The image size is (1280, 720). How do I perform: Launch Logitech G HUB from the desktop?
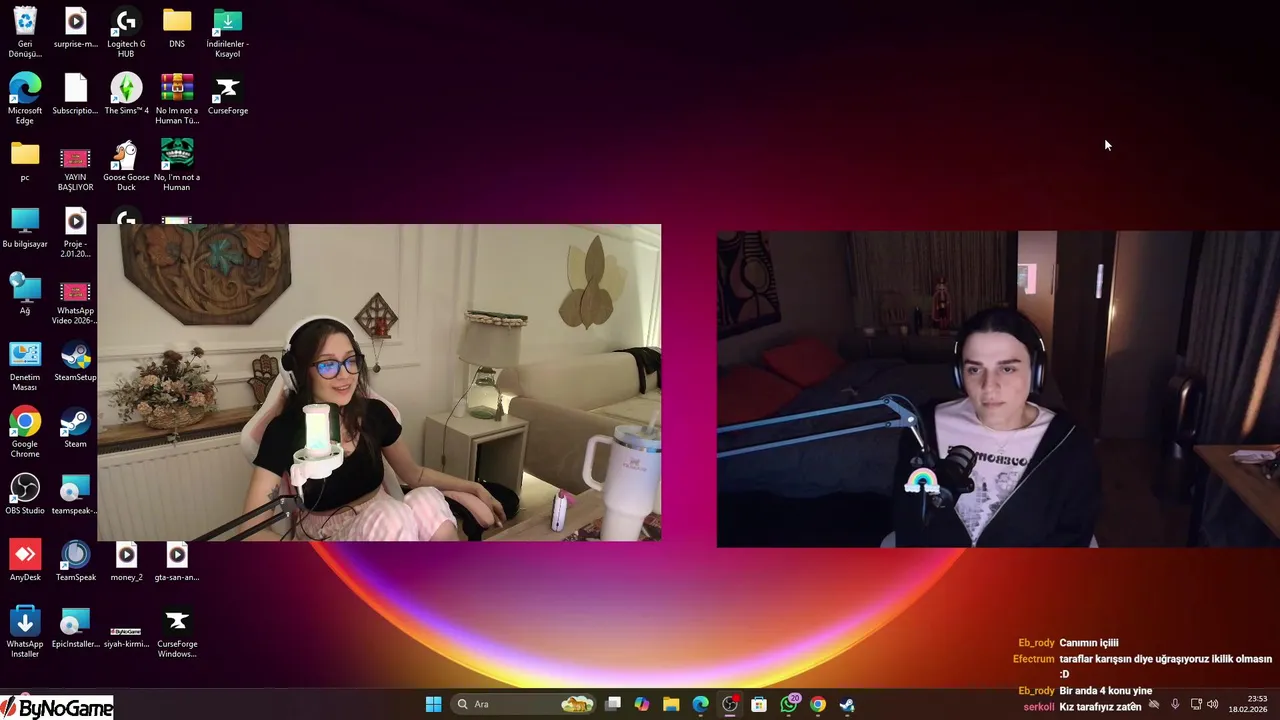pos(126,32)
